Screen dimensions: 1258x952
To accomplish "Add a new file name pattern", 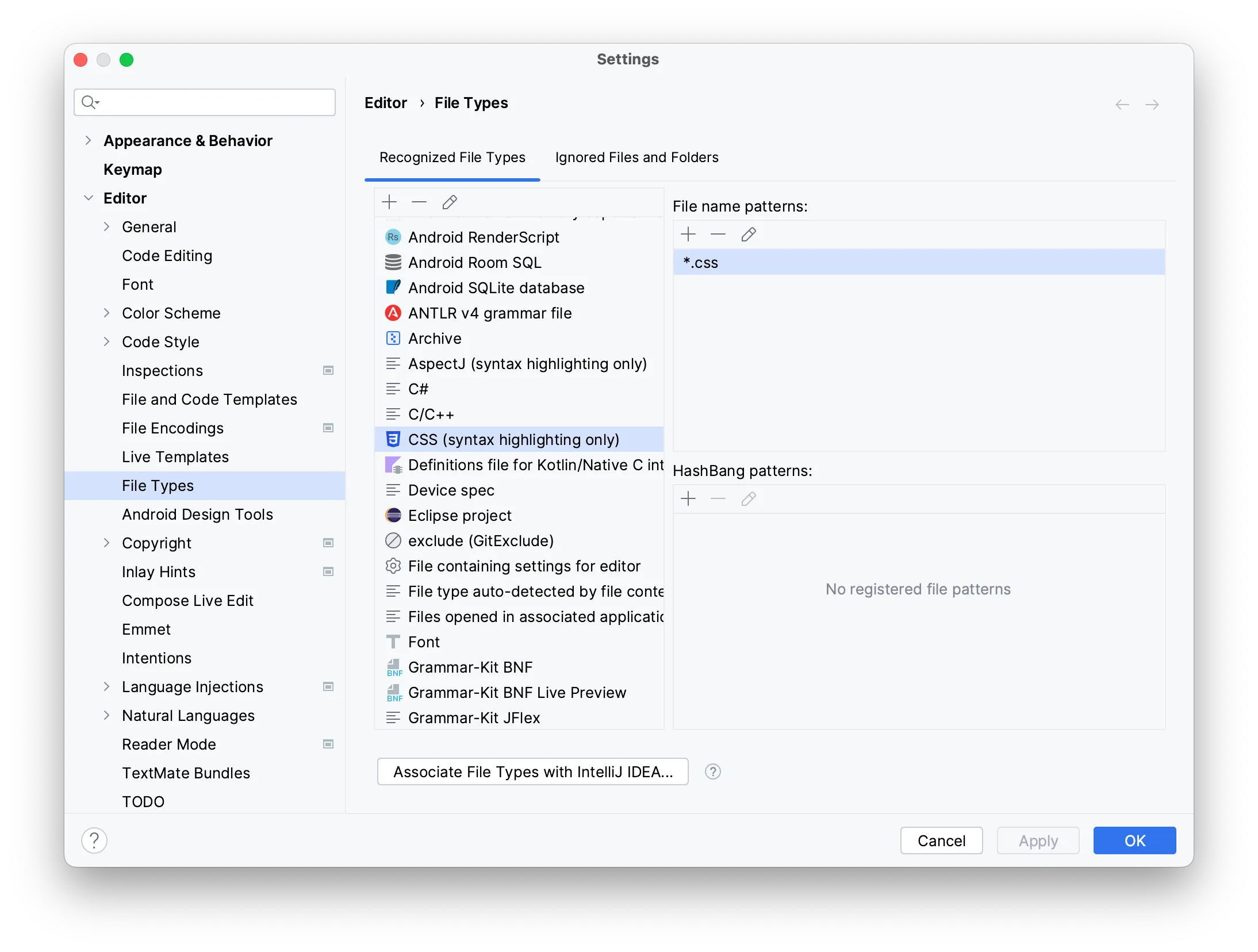I will 688,235.
